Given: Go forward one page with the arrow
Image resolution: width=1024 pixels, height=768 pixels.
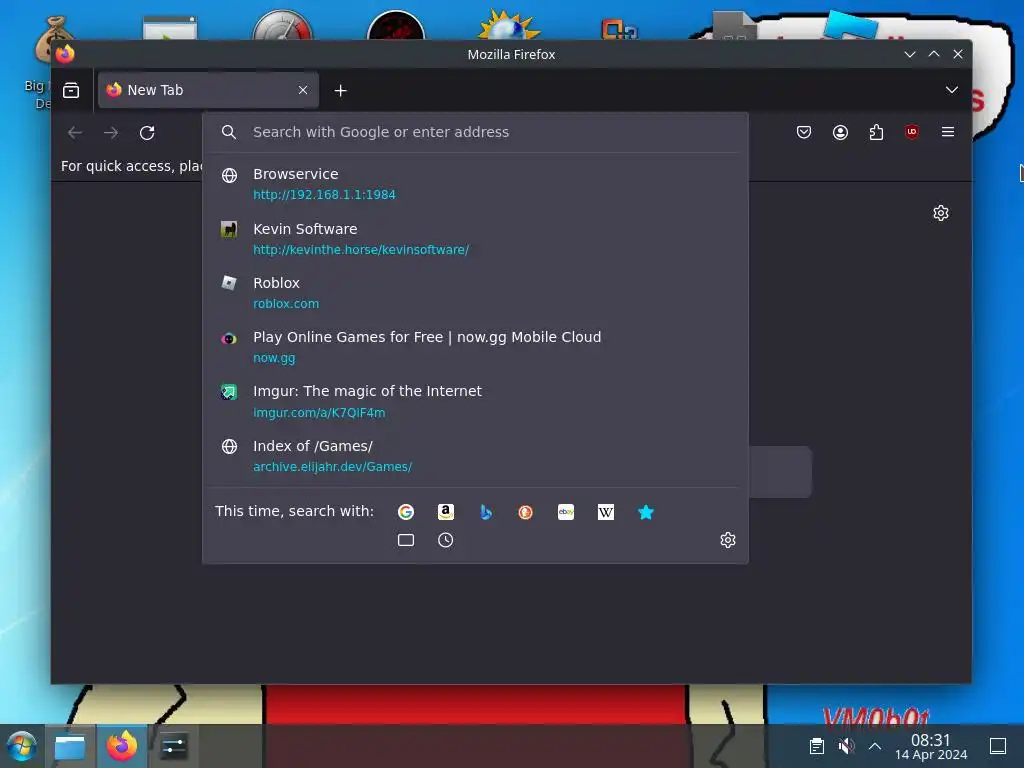Looking at the screenshot, I should (111, 133).
